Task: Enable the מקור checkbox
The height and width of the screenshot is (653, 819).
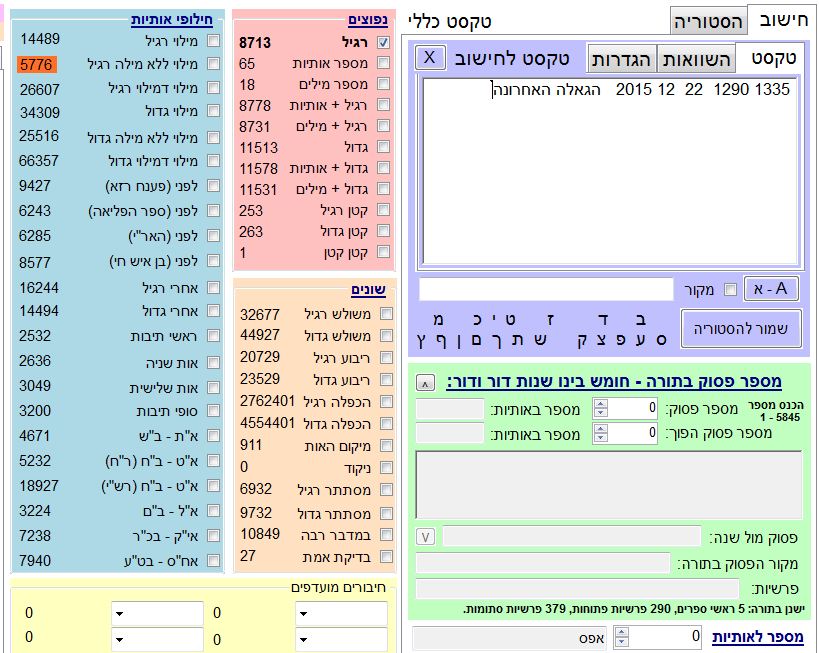Action: (729, 290)
